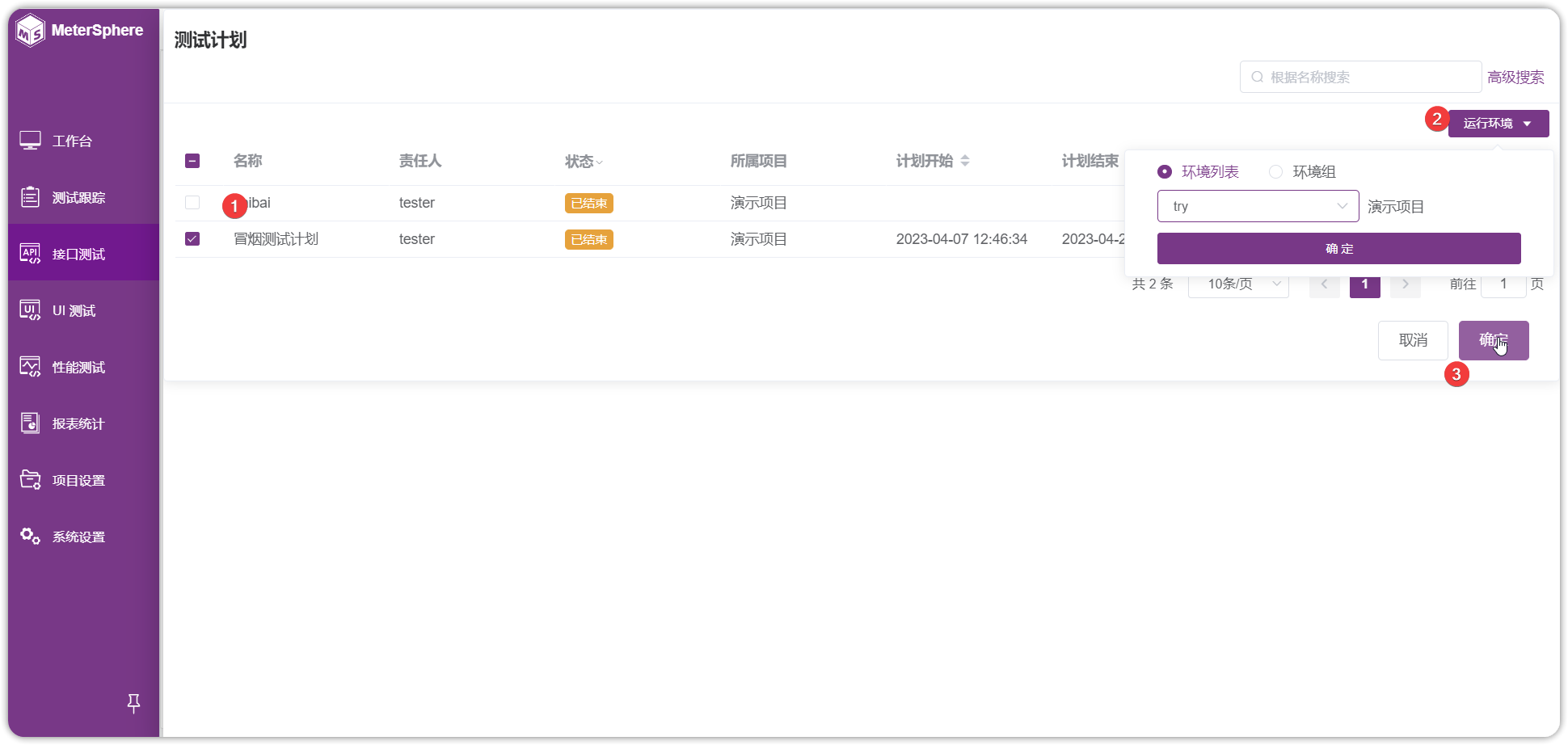
Task: Check the first plan row checkbox
Action: pyautogui.click(x=192, y=203)
